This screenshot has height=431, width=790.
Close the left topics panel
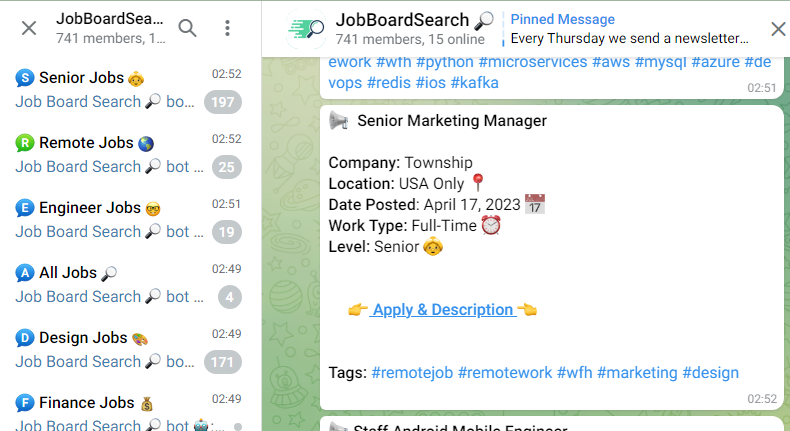[x=29, y=28]
